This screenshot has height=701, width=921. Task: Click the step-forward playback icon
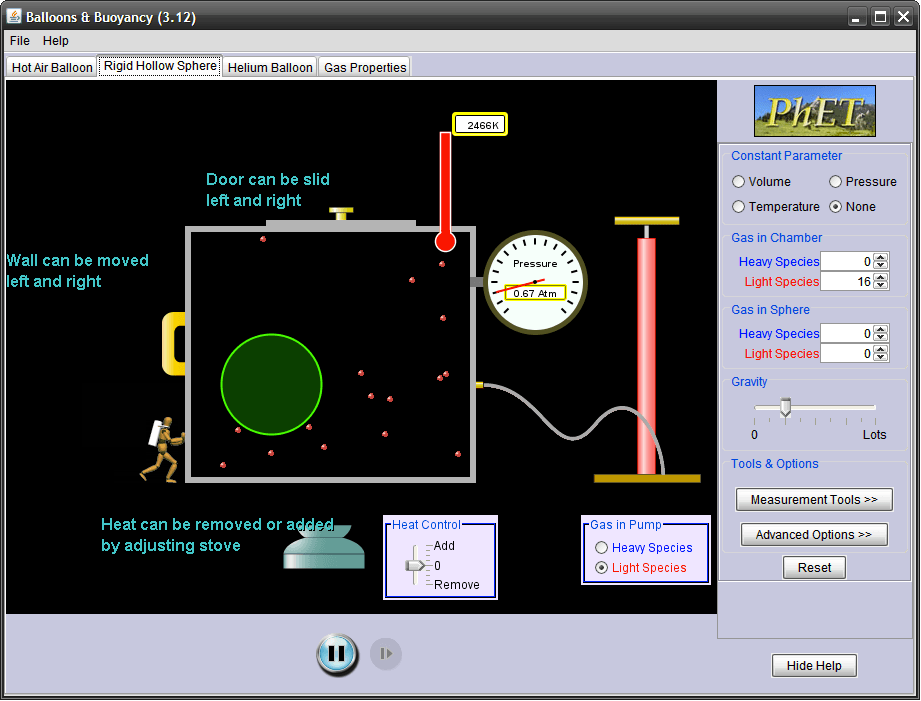(386, 652)
